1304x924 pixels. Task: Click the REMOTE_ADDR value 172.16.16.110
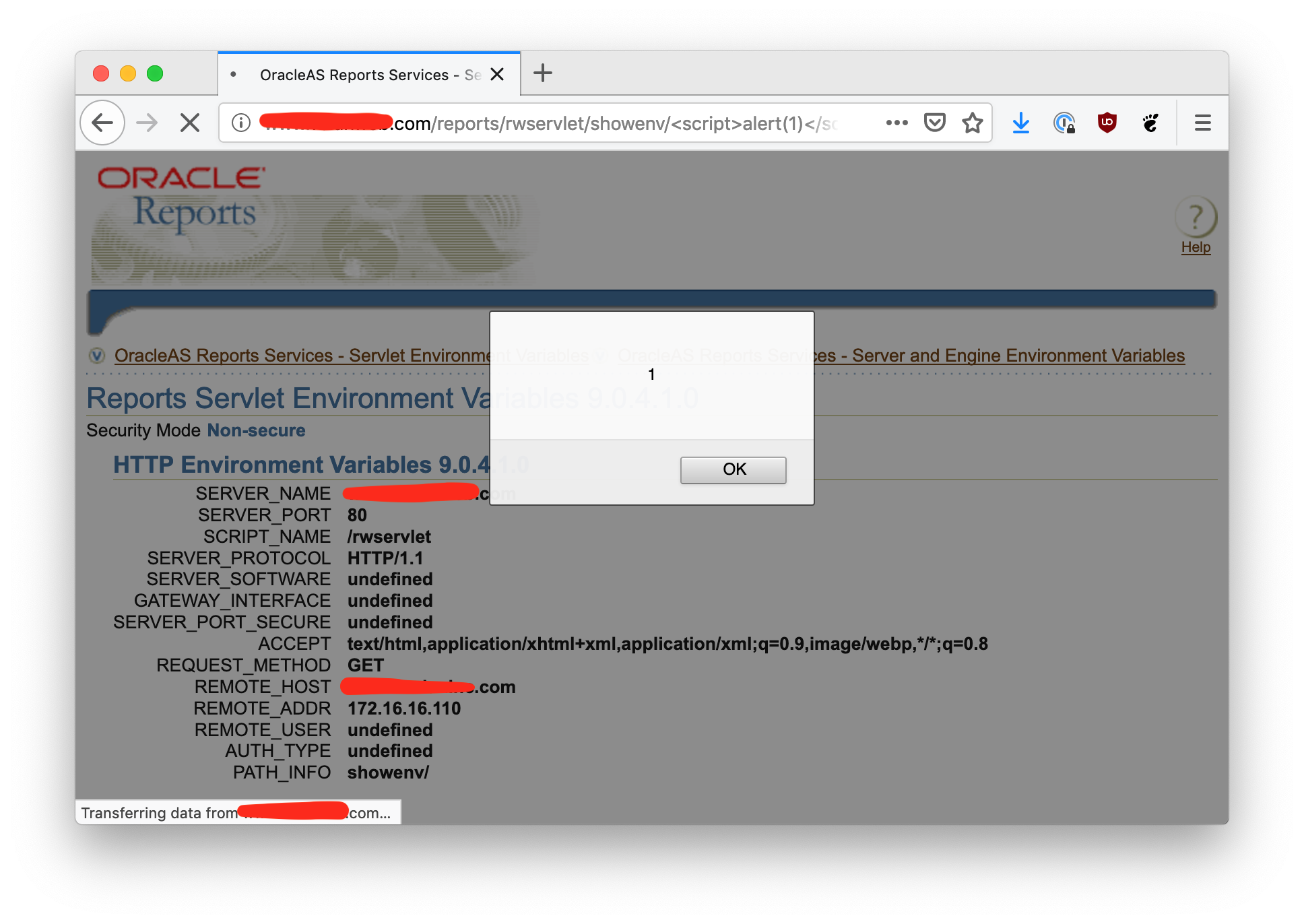(404, 708)
